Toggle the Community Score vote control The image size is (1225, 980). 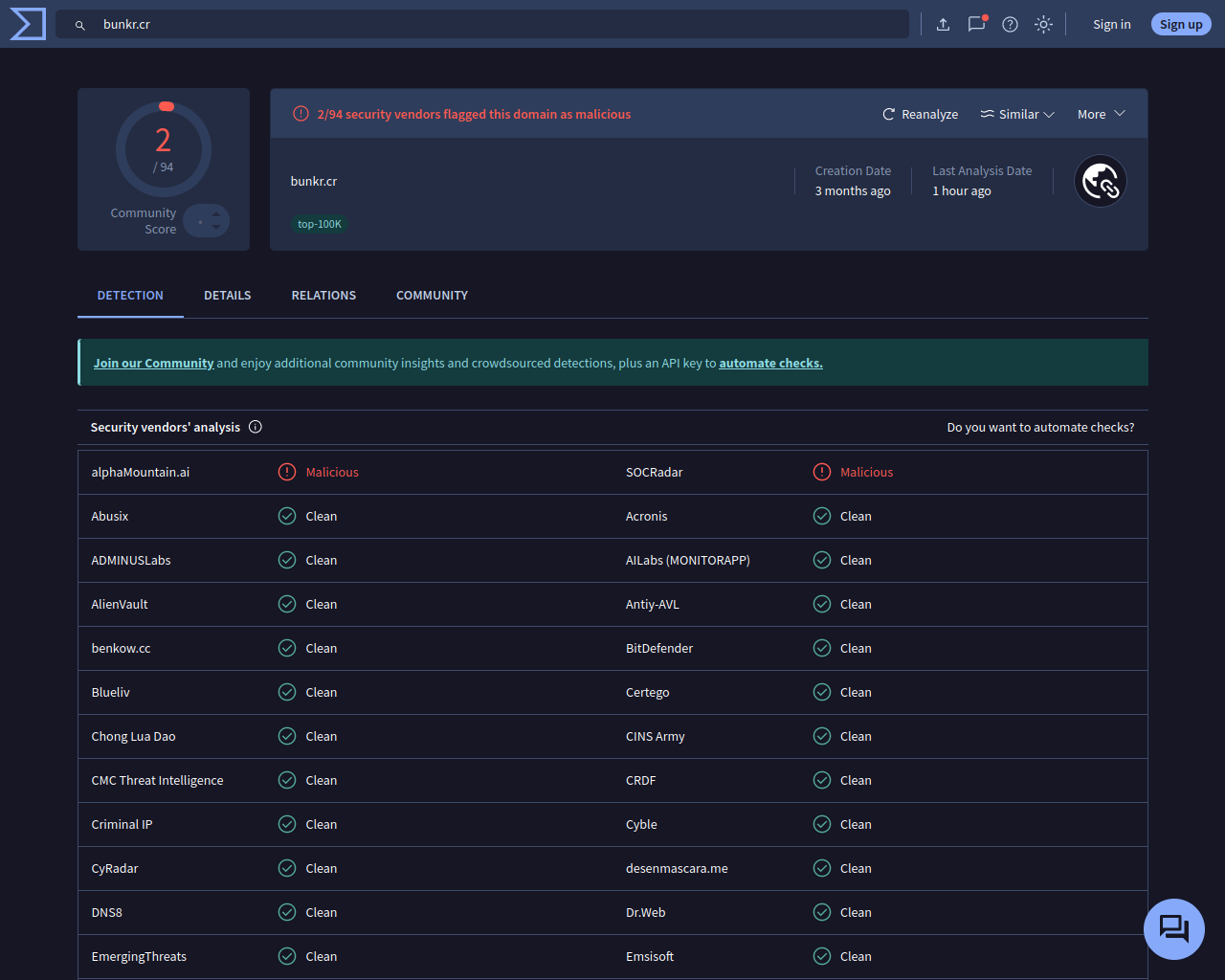click(206, 221)
